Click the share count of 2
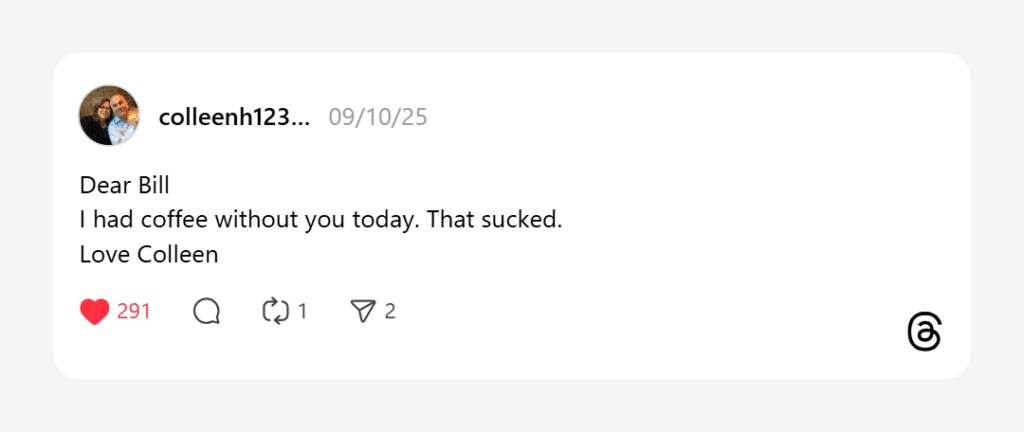 coord(390,312)
